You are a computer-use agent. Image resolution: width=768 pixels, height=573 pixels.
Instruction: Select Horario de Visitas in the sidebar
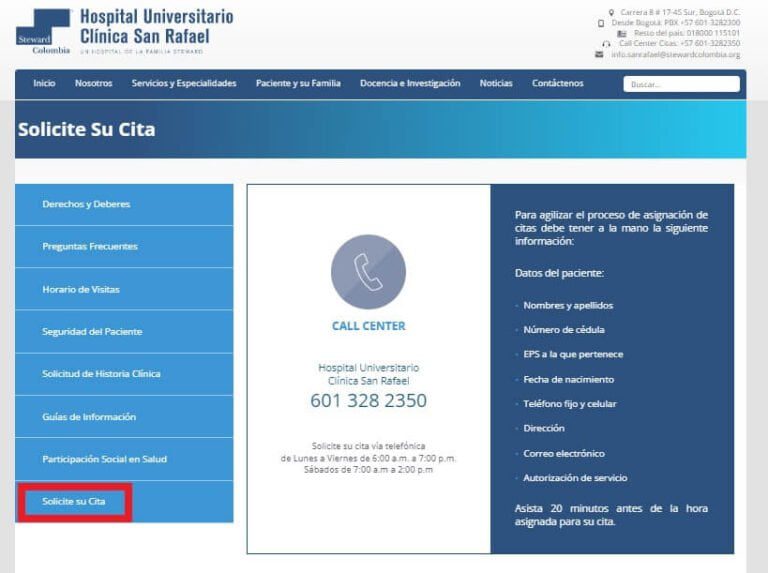pyautogui.click(x=124, y=289)
